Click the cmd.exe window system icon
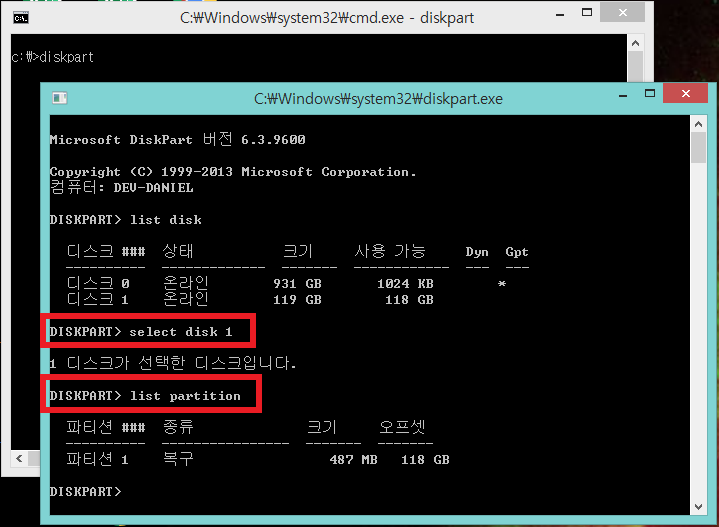Image resolution: width=719 pixels, height=527 pixels. tap(21, 18)
